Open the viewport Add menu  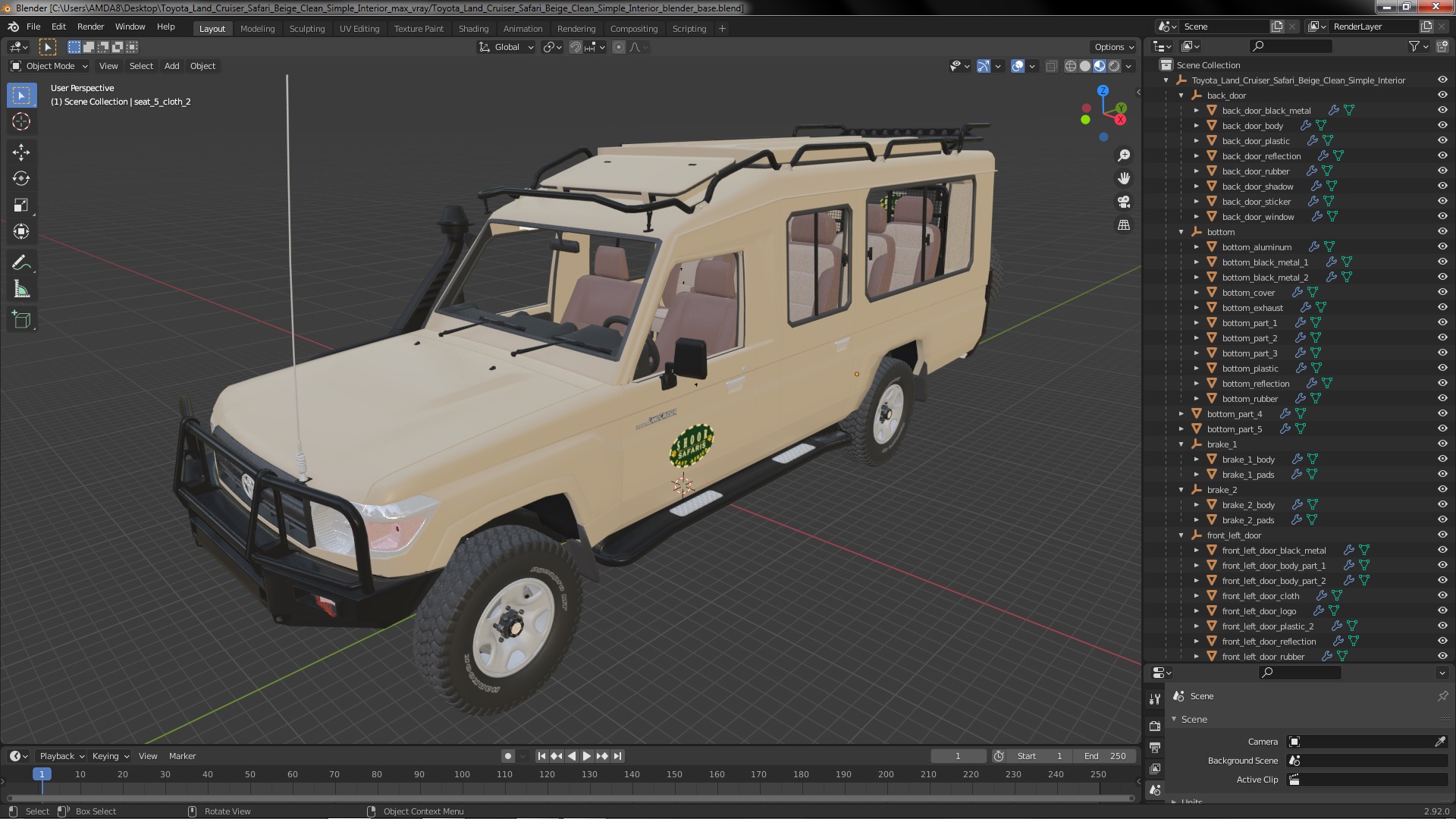click(x=171, y=66)
